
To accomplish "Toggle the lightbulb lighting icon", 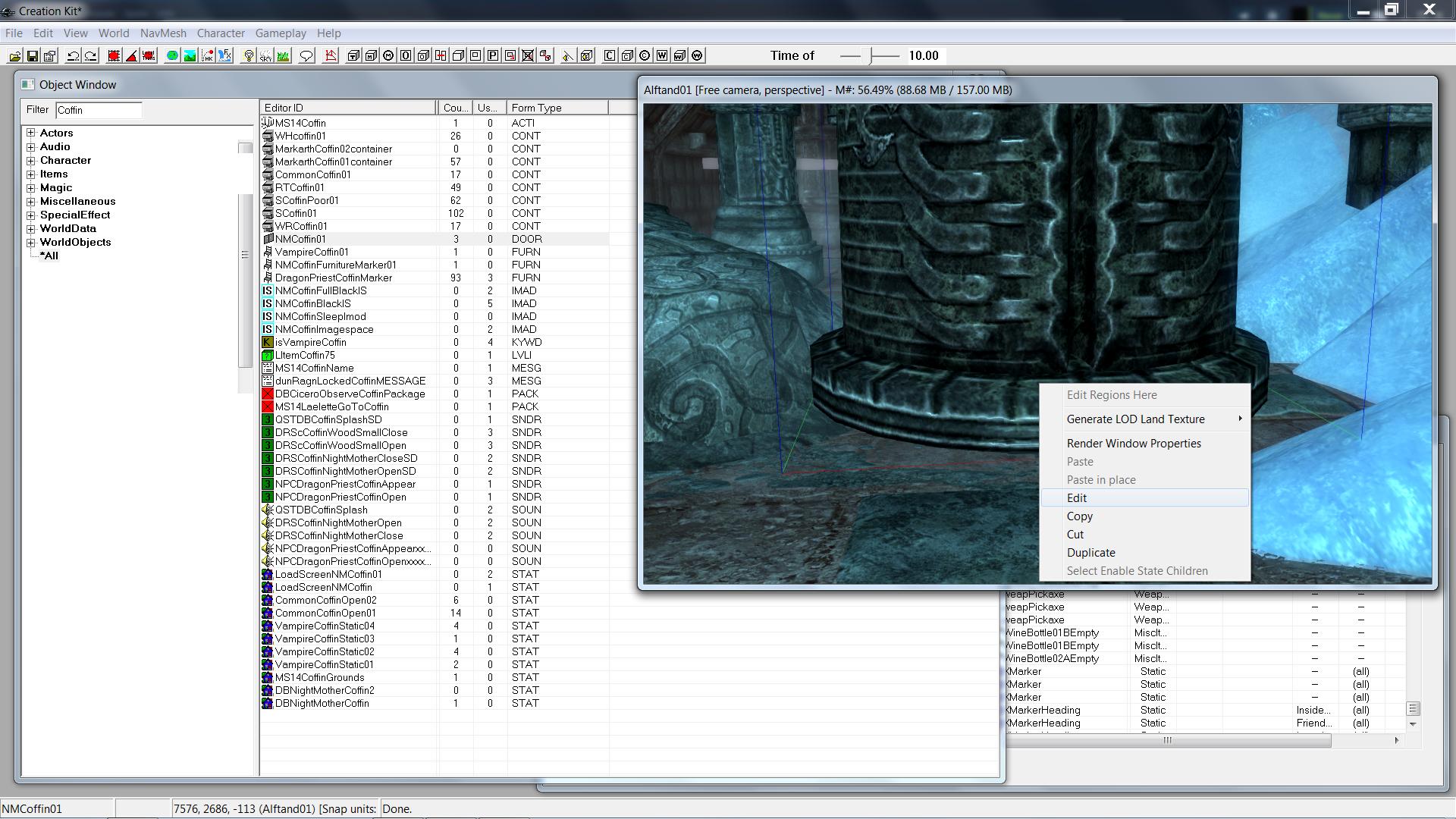I will click(248, 56).
